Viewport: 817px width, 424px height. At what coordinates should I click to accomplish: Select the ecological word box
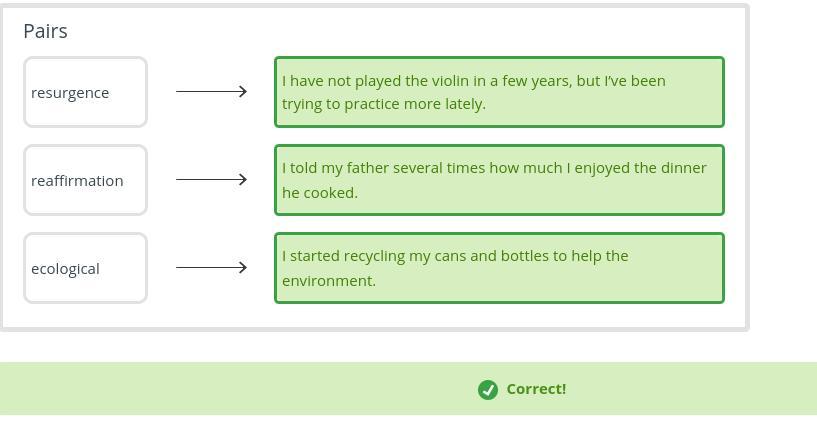(x=85, y=268)
